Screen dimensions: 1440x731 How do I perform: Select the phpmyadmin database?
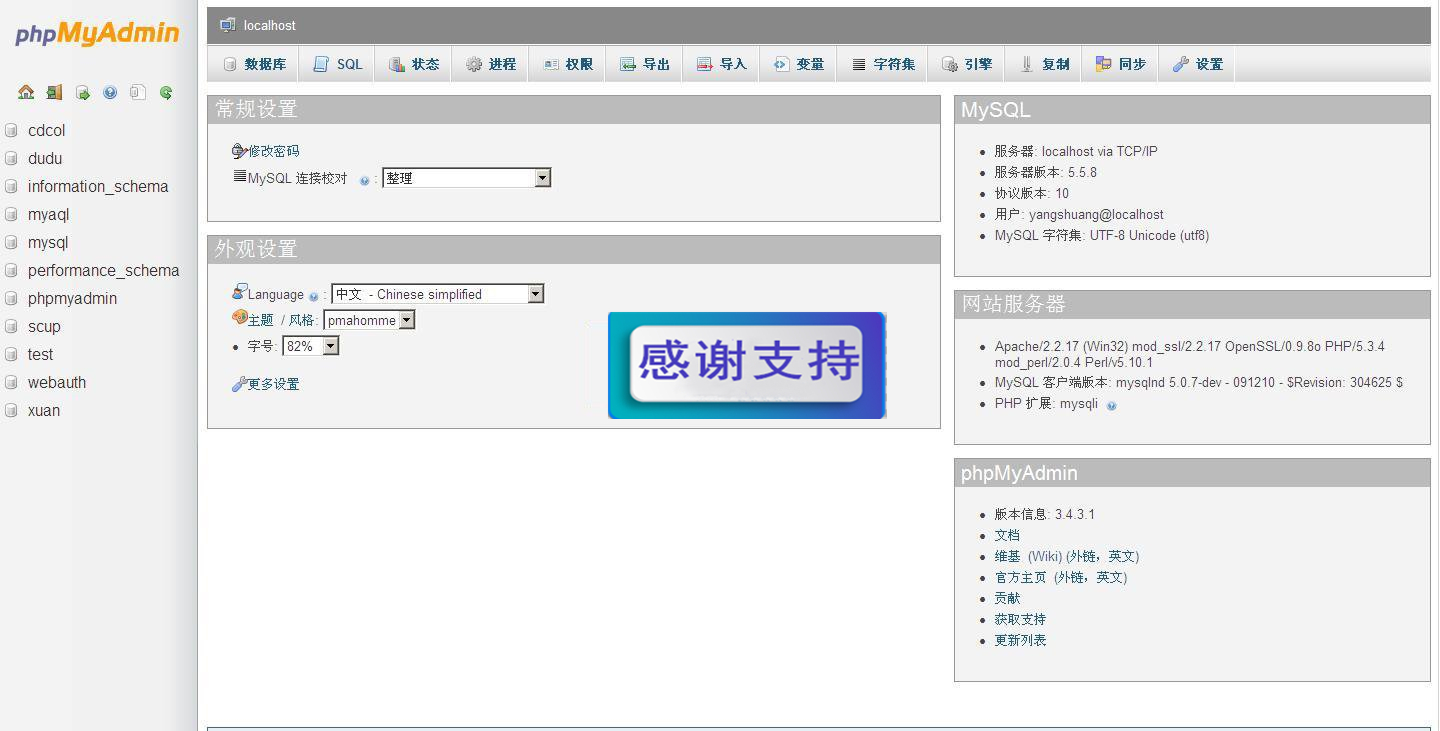(x=72, y=298)
